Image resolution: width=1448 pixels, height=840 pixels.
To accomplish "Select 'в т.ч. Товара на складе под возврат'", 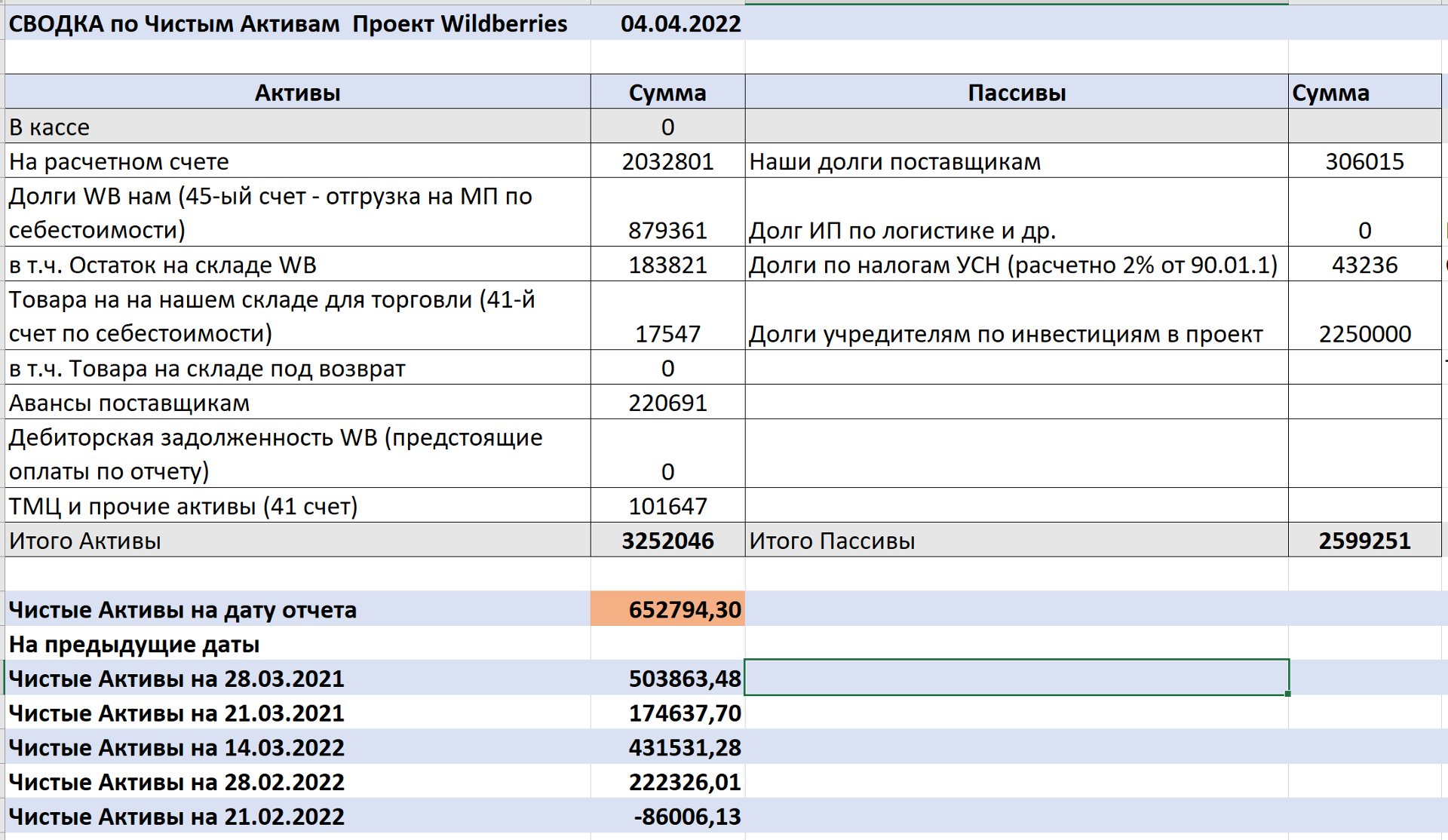I will [x=298, y=368].
